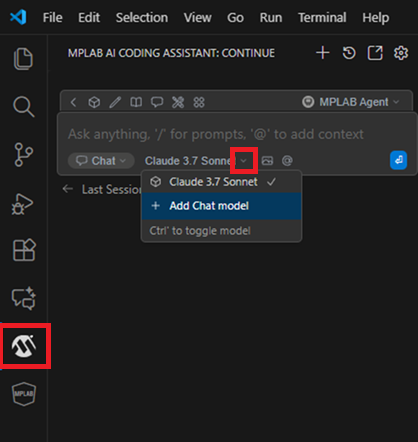Select Claude 3.7 Sonnet in model list

(x=222, y=182)
